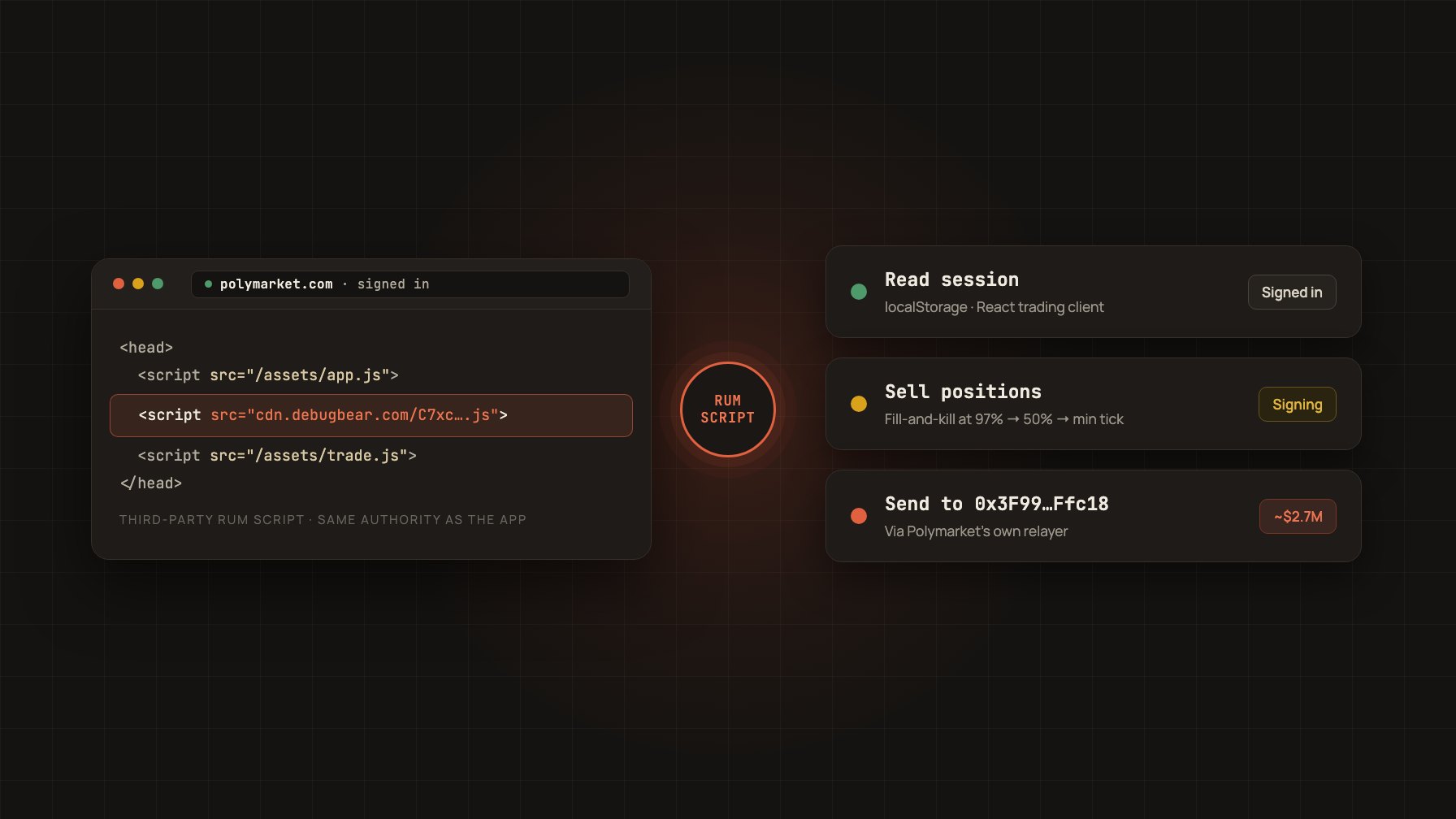Click Via Polymarket's own relayer subtitle
The width and height of the screenshot is (1456, 819).
coord(977,531)
